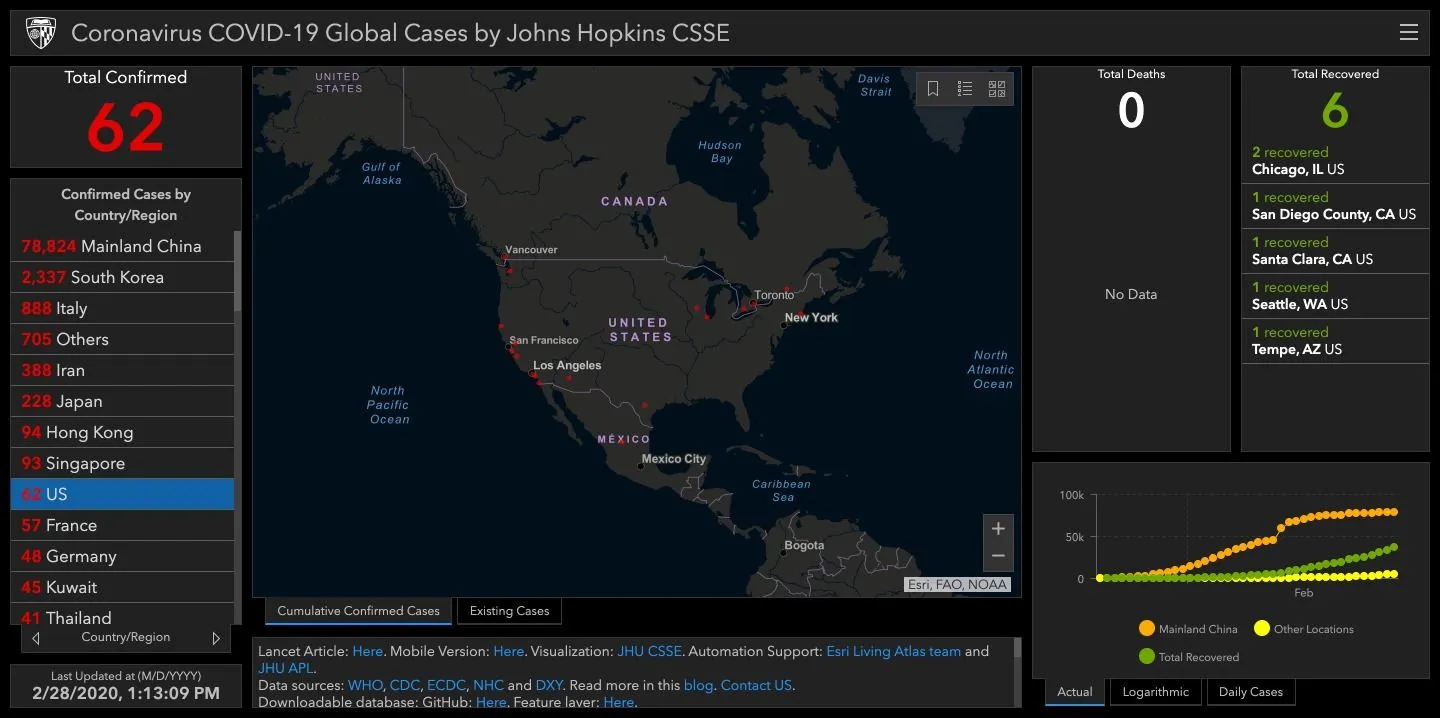
Task: Open the basemap gallery grid icon
Action: [x=997, y=89]
